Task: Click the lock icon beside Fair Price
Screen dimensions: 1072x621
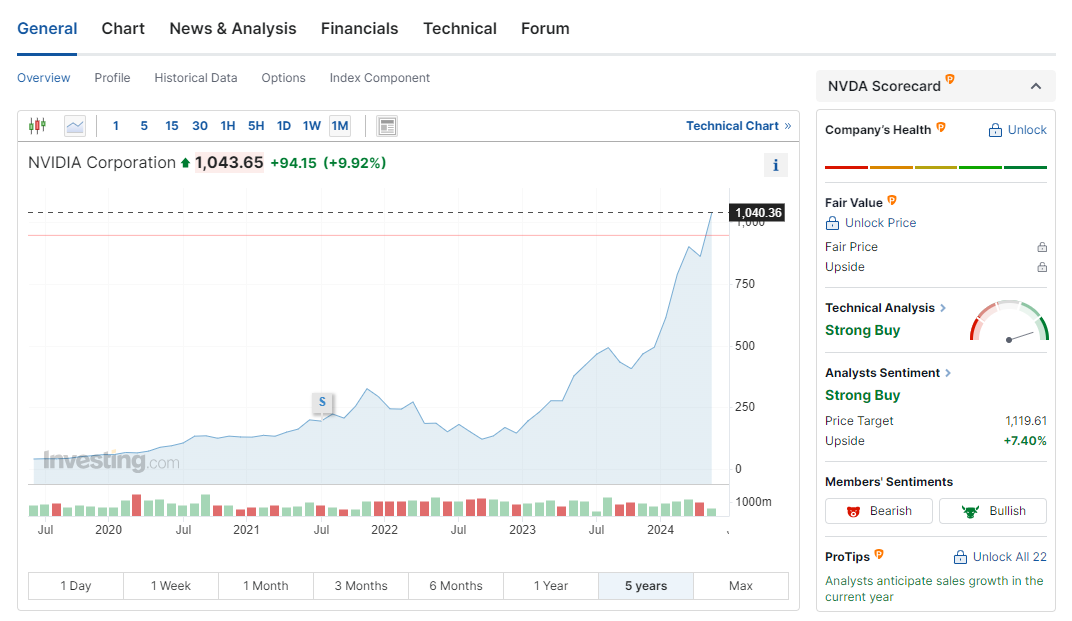Action: point(1042,247)
